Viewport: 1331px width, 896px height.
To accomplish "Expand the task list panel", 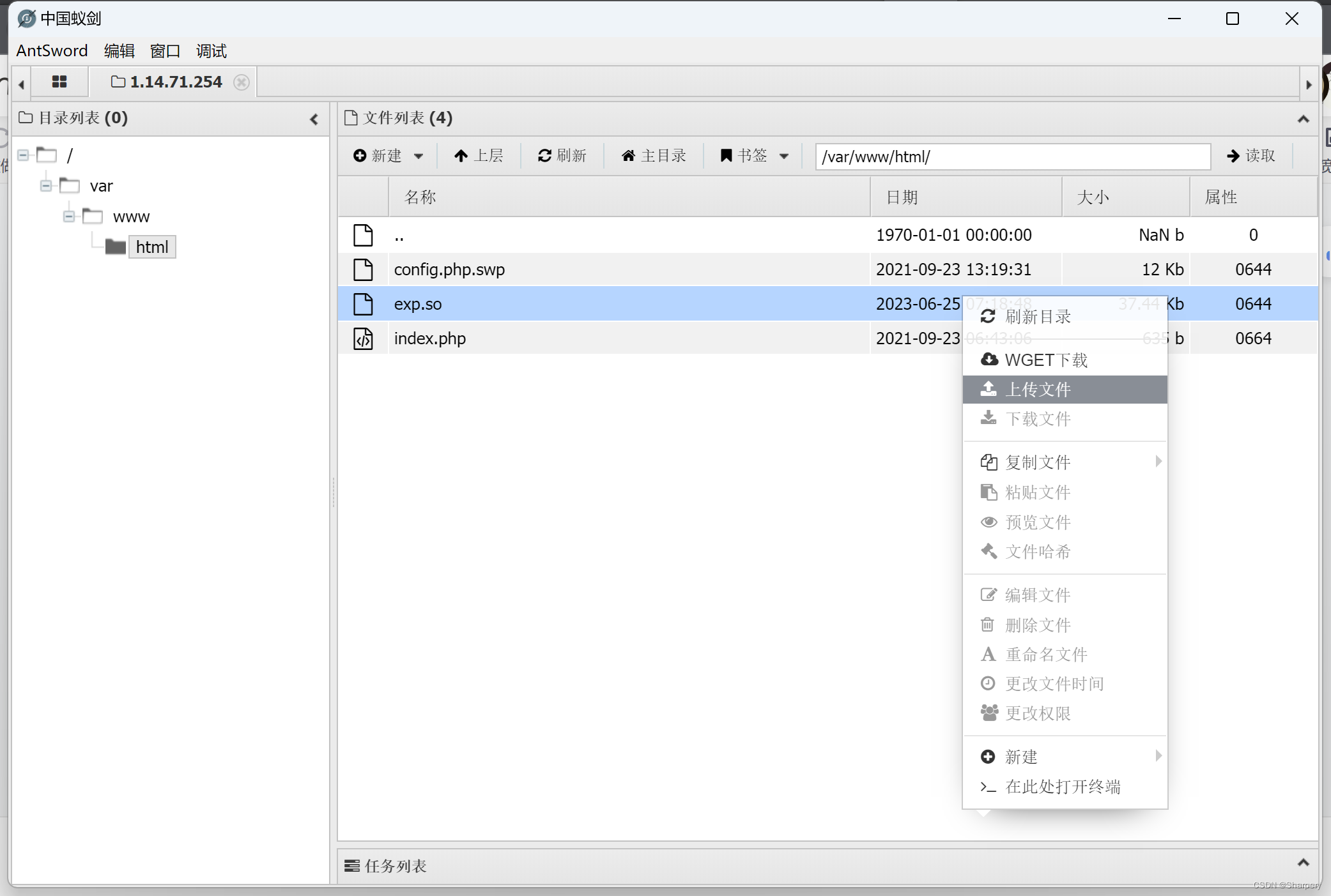I will 1303,863.
